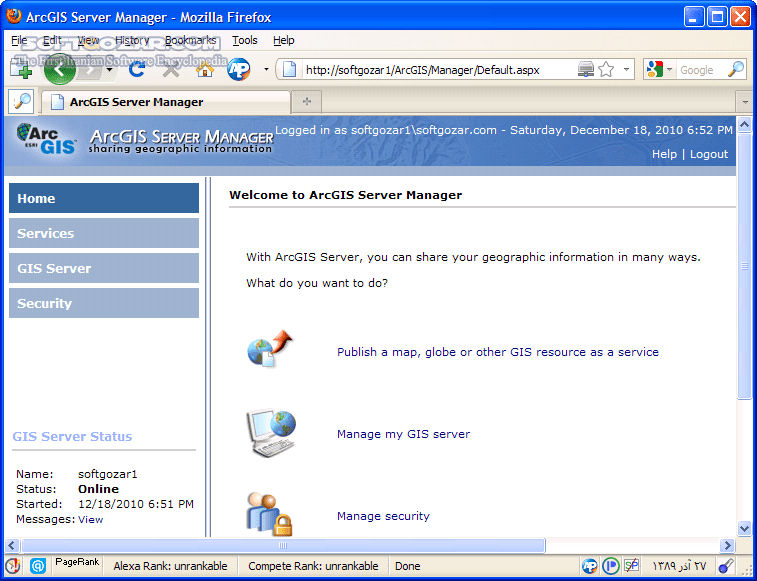Click the Online status text

point(98,489)
